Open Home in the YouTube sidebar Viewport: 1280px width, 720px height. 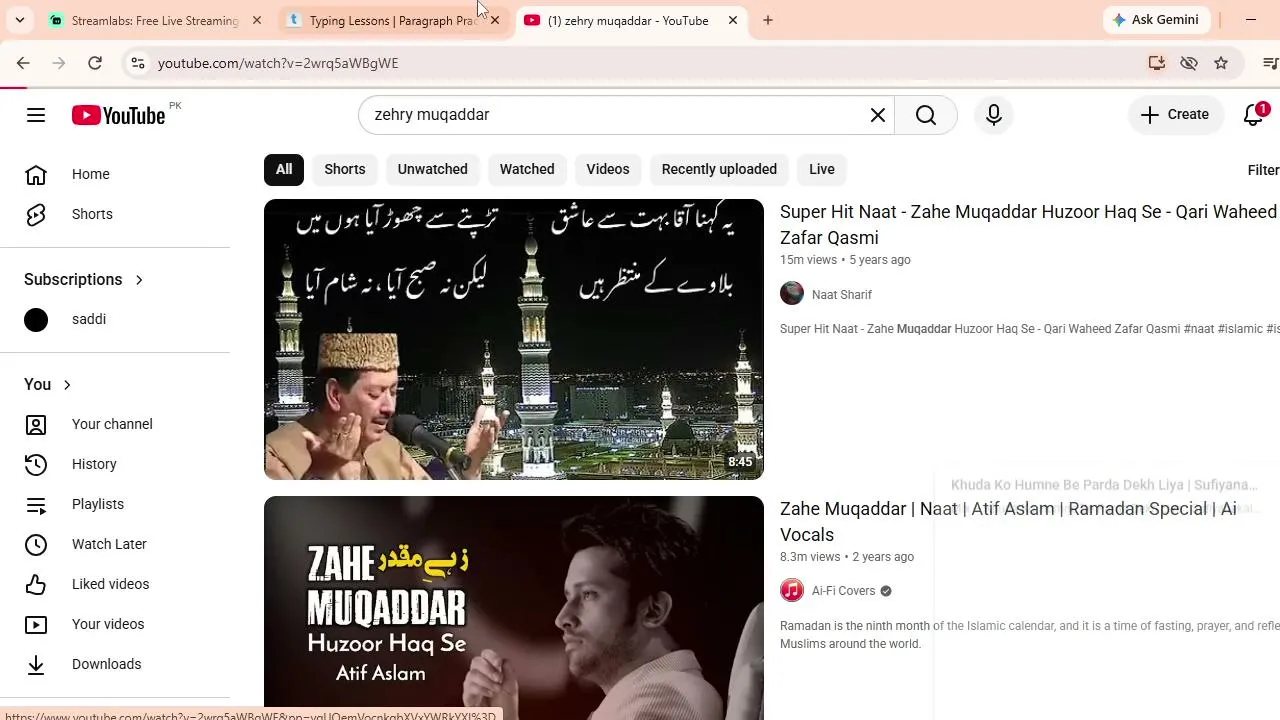115,174
